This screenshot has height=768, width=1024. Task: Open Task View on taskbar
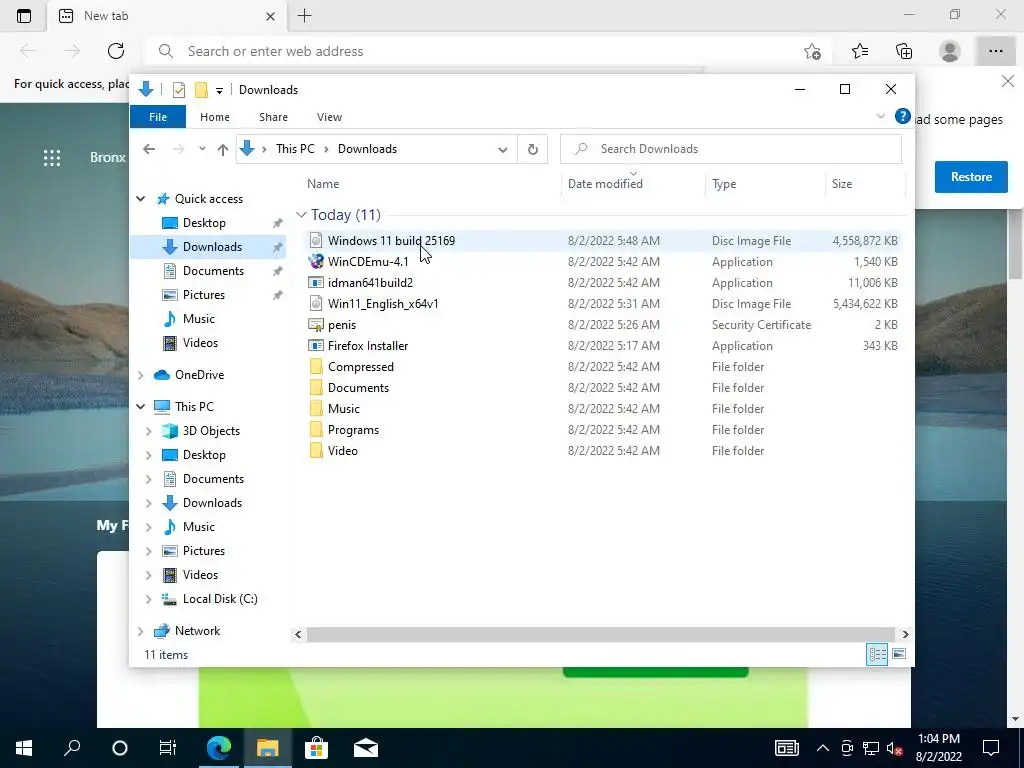pos(168,748)
